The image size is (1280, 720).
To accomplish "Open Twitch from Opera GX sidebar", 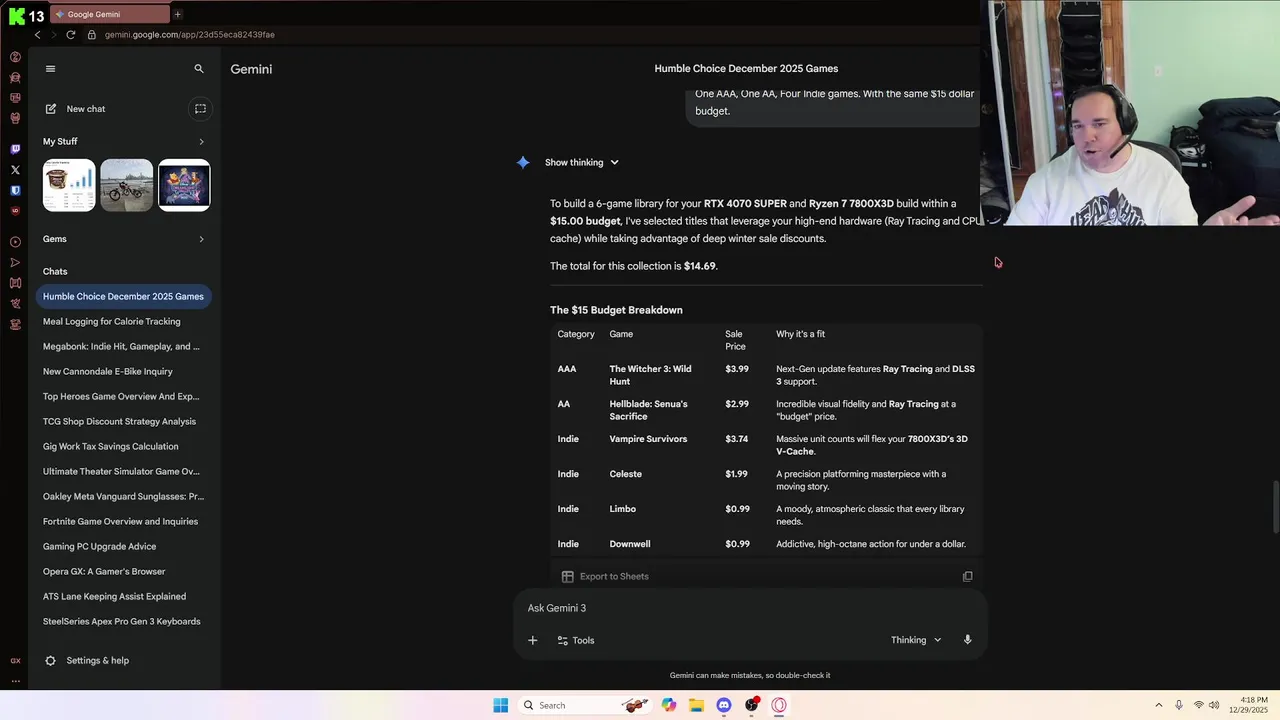I will click(x=15, y=149).
